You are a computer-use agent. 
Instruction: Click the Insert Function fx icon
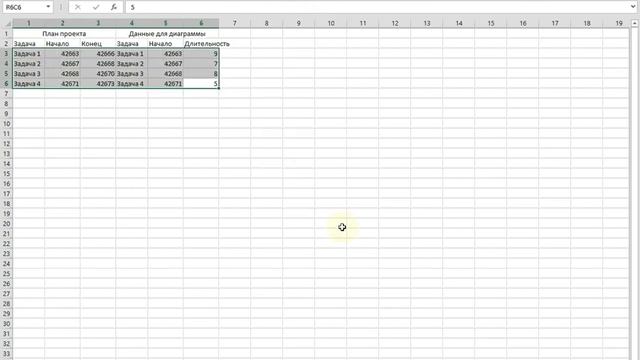114,7
